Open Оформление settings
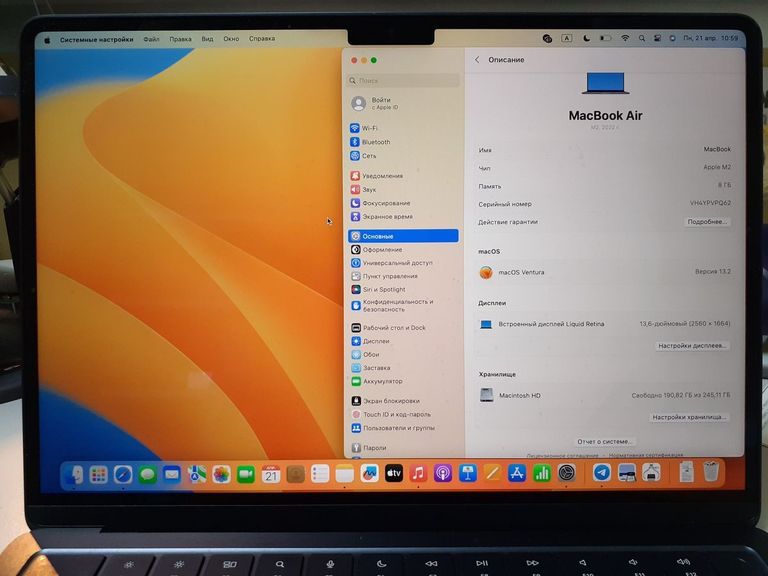Image resolution: width=768 pixels, height=576 pixels. [377, 250]
